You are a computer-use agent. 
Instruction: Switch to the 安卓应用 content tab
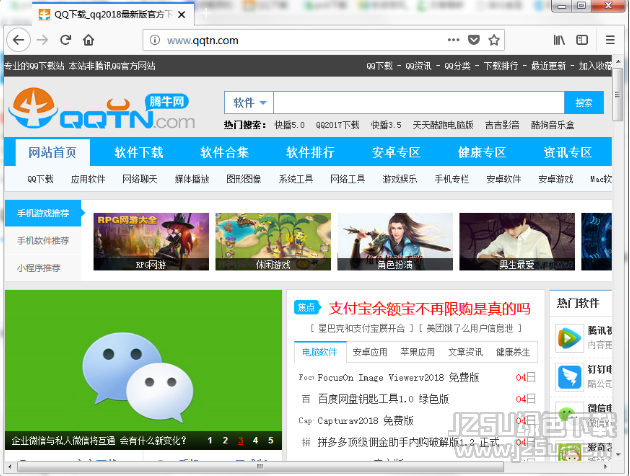pyautogui.click(x=370, y=352)
